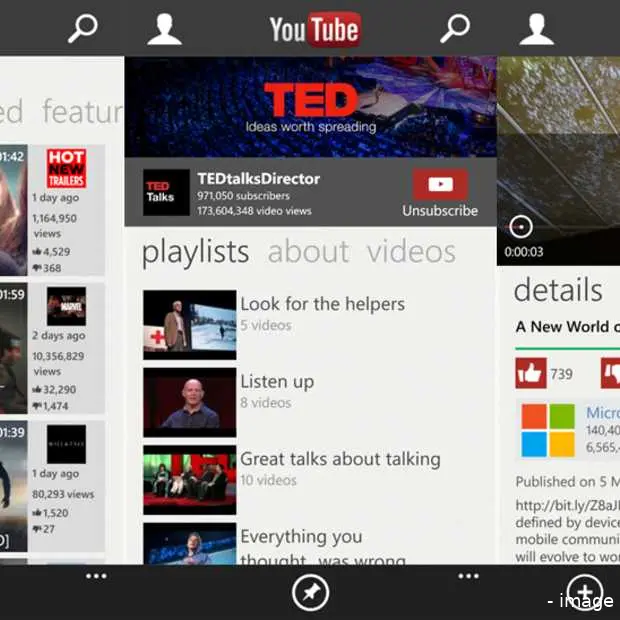Open the featured video thumbnail showing 01:39
This screenshot has width=620, height=620.
point(13,486)
